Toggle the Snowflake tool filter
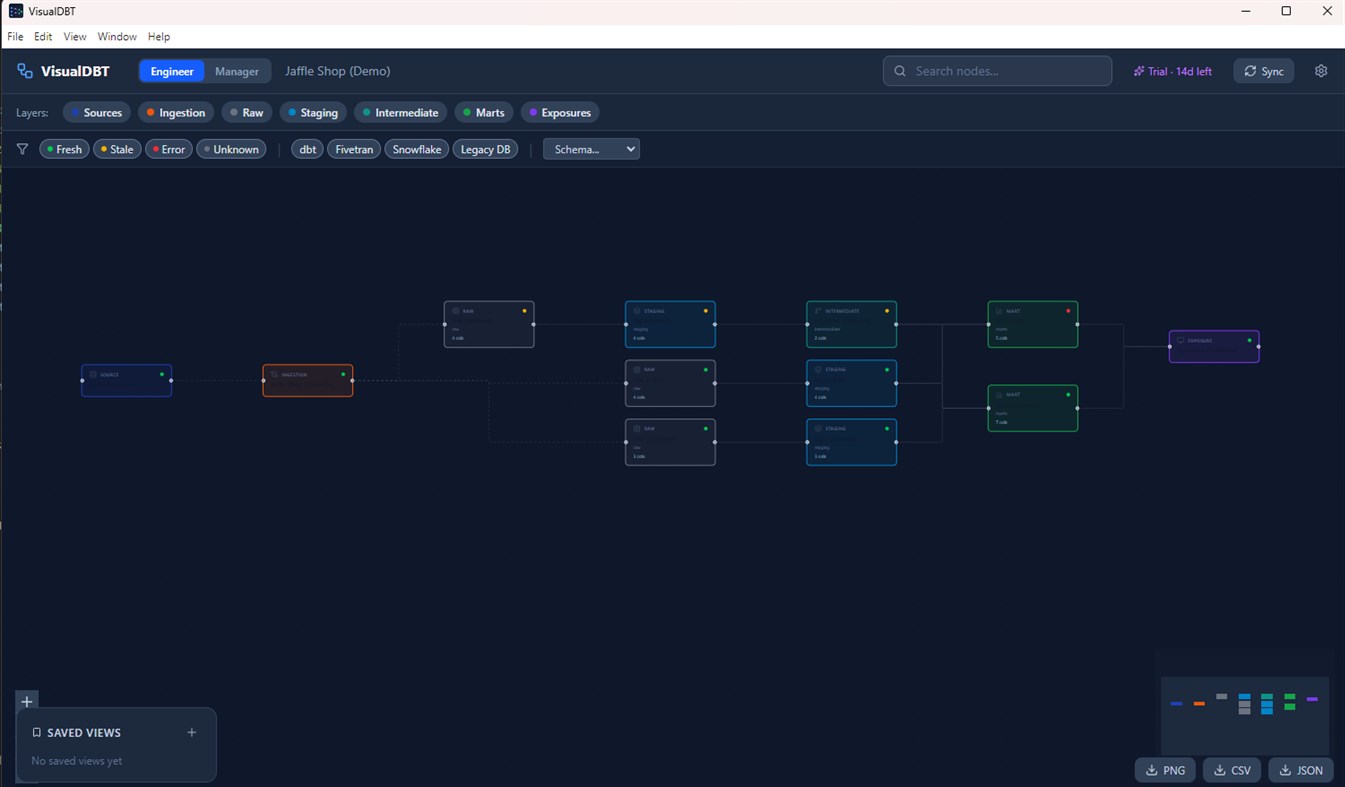The width and height of the screenshot is (1345, 787). 417,149
